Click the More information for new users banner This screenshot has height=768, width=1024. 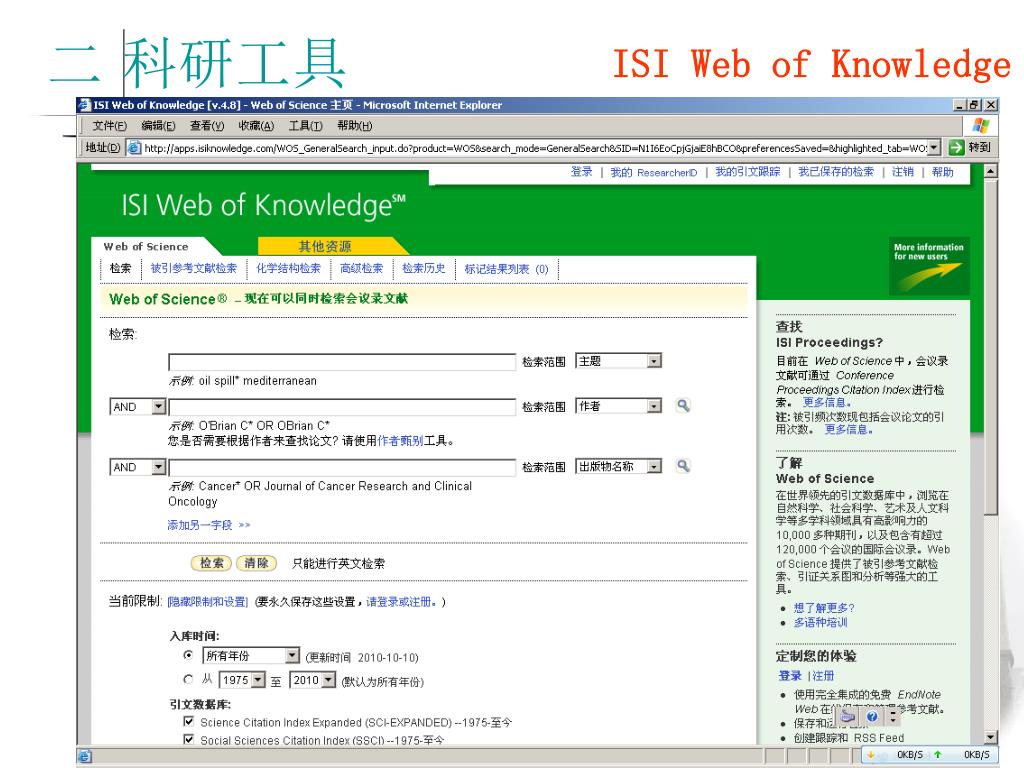929,266
